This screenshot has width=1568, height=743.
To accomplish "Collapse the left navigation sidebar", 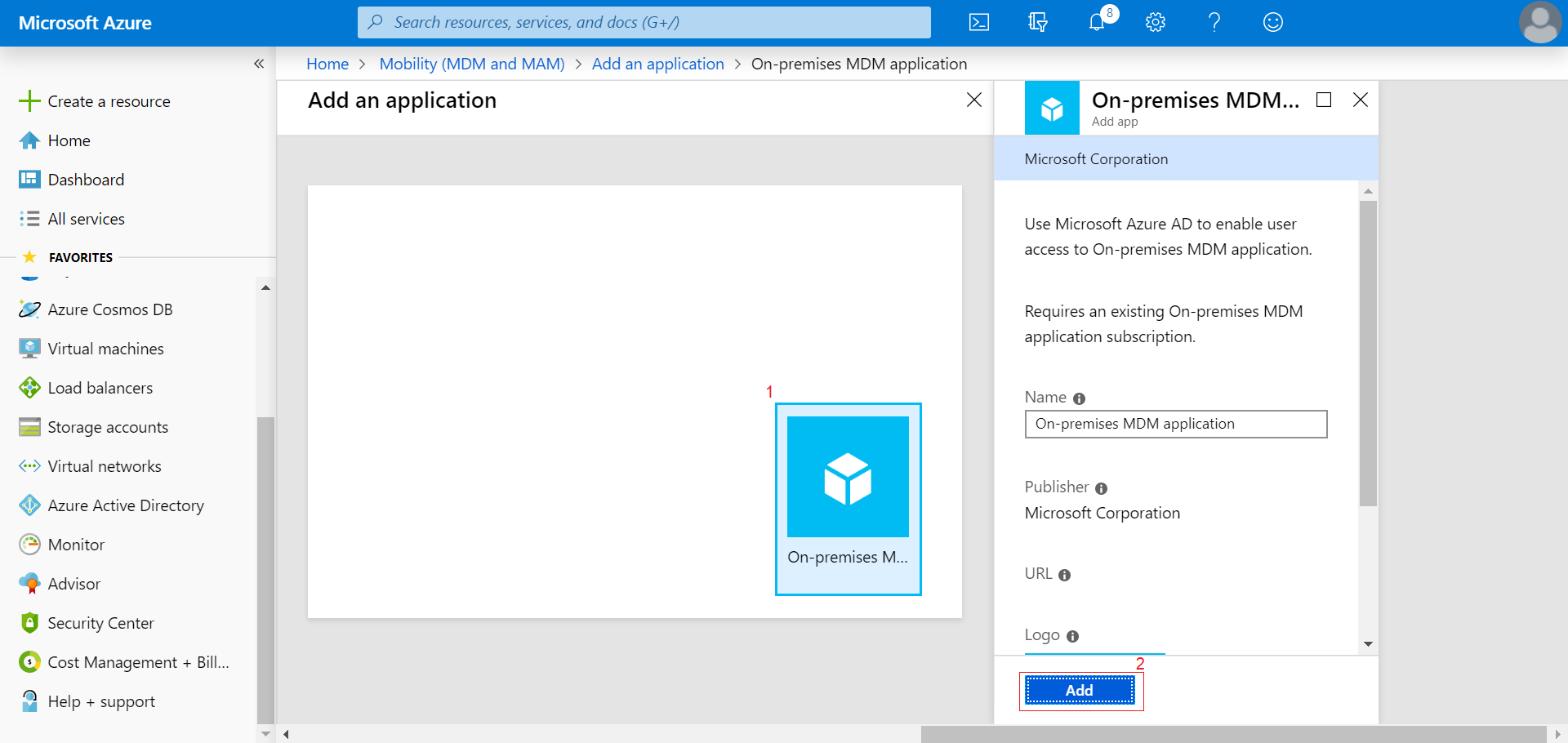I will click(x=259, y=64).
